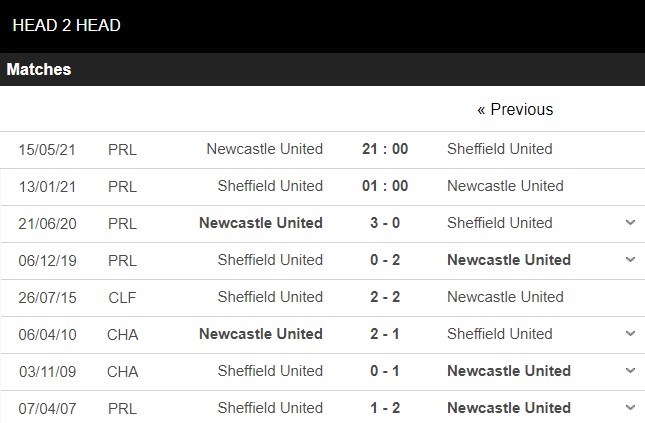Expand the 21/06/20 match details chevron

pyautogui.click(x=630, y=223)
